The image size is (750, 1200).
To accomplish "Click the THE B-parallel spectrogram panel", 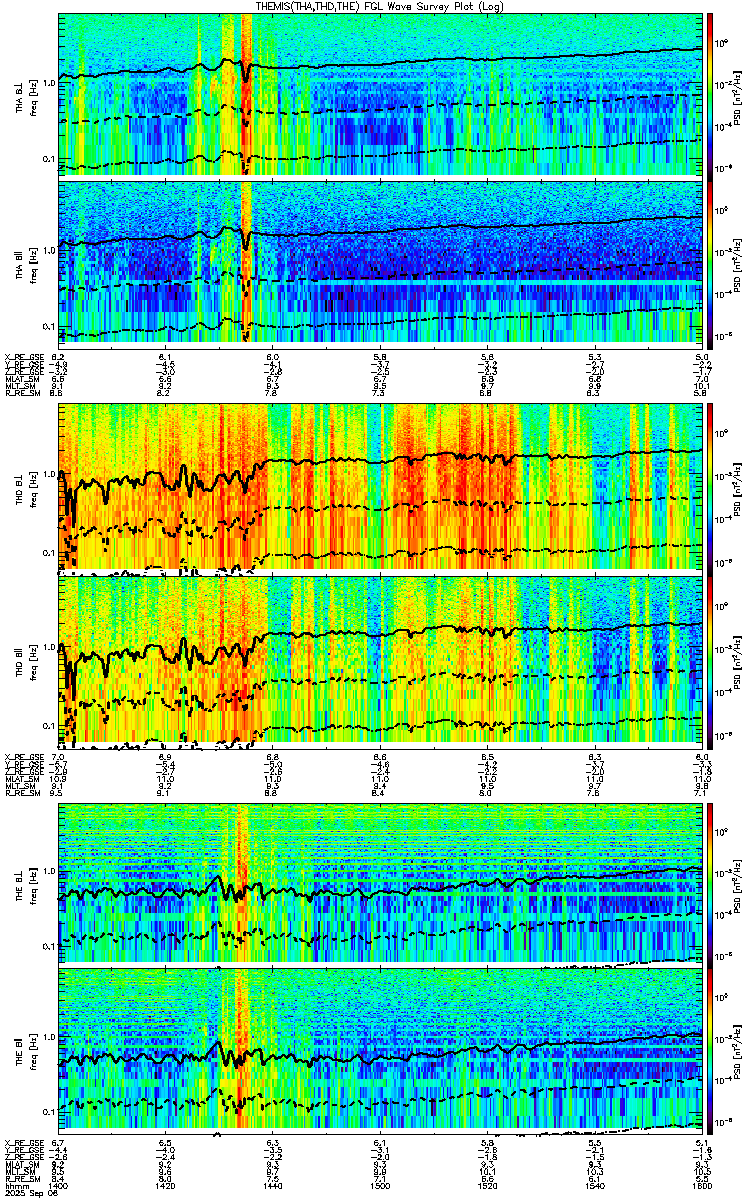I will tap(380, 1050).
